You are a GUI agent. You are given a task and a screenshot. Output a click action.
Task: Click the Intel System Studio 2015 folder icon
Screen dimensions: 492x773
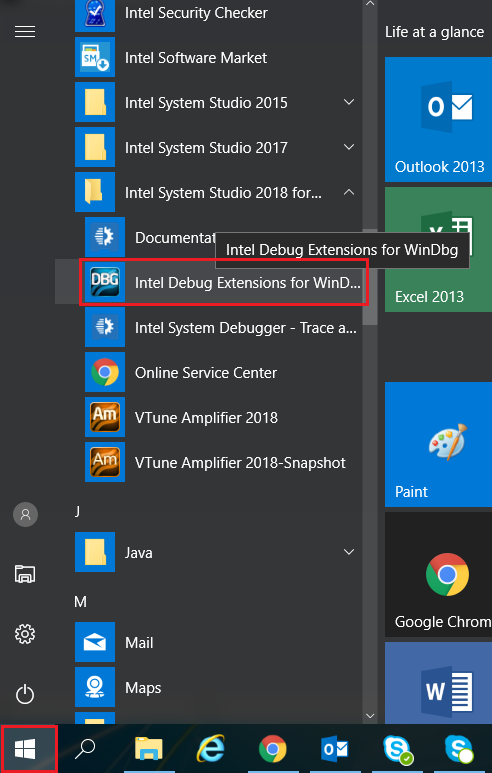click(x=95, y=102)
